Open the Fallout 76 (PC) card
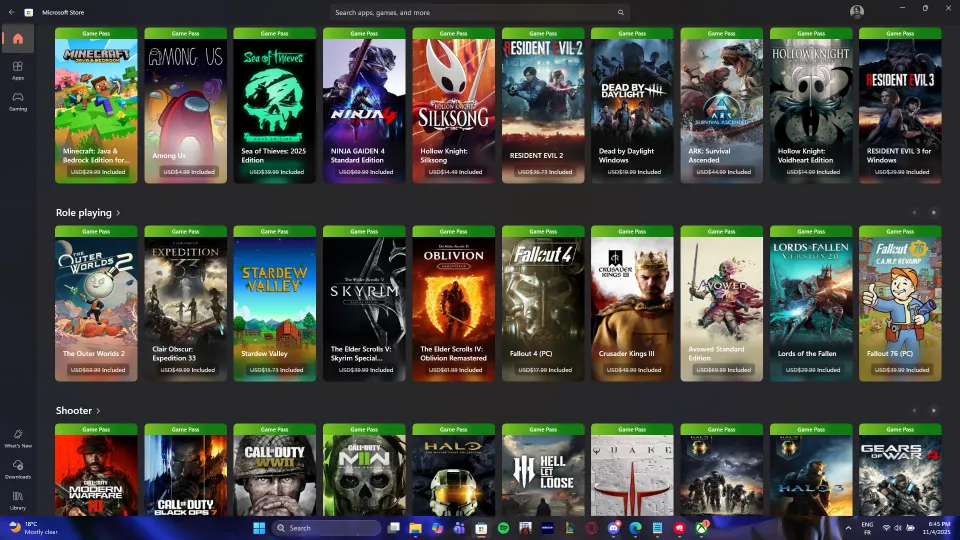960x540 pixels. (x=900, y=303)
